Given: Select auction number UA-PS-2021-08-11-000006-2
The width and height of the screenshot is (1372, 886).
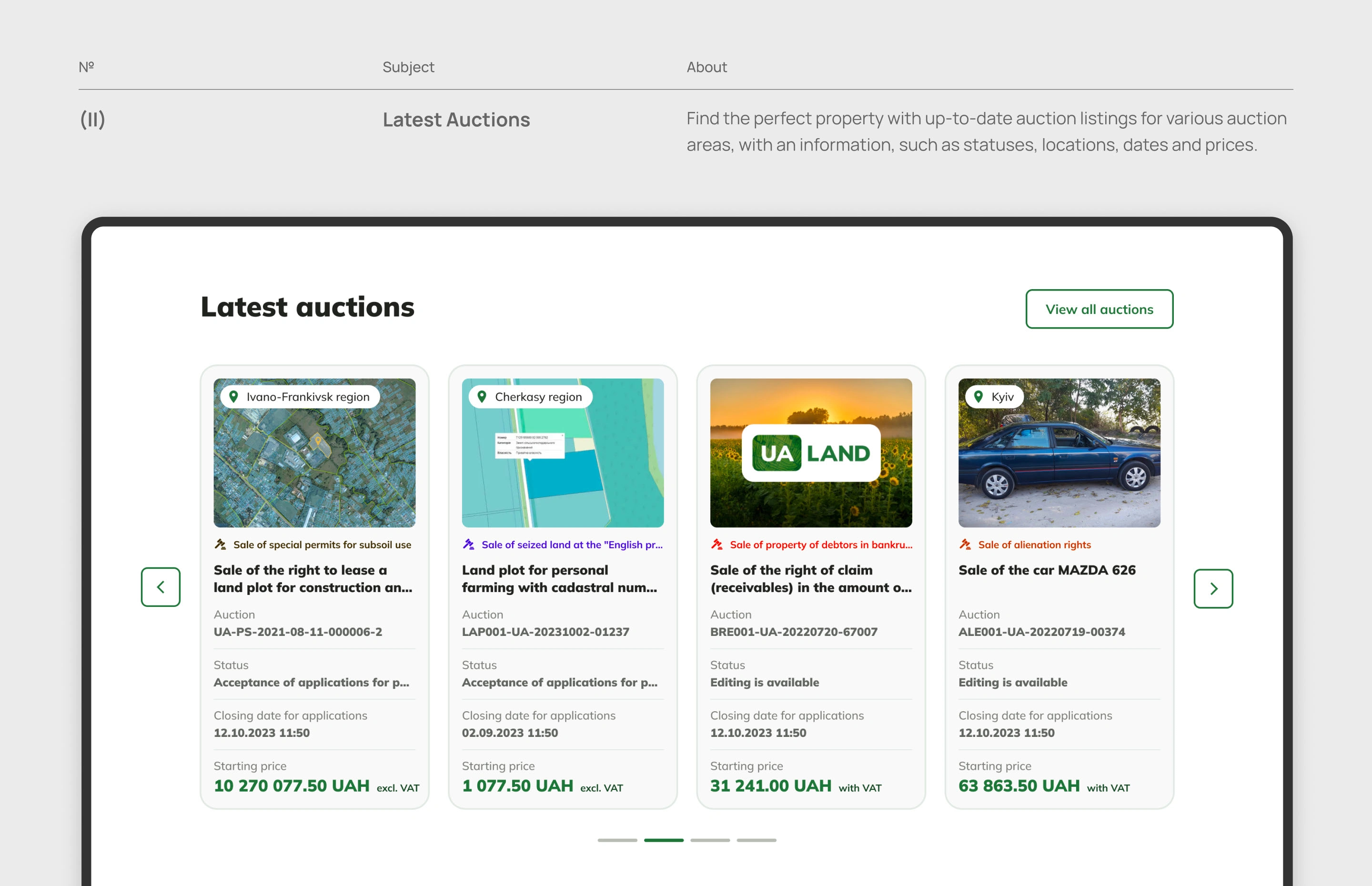Looking at the screenshot, I should pyautogui.click(x=298, y=632).
